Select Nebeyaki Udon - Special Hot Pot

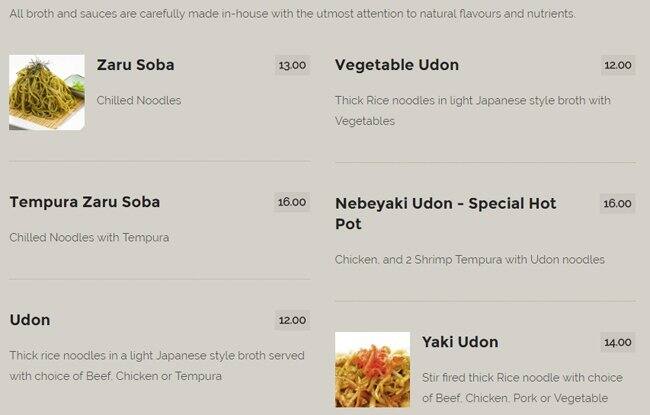pyautogui.click(x=445, y=213)
